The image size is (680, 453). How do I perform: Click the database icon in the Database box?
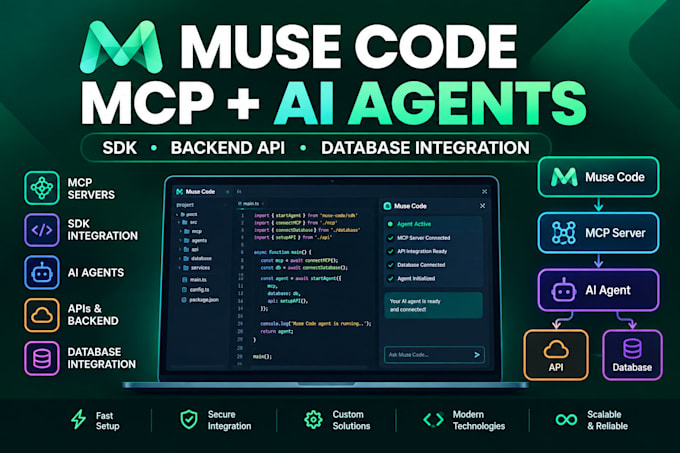click(x=632, y=349)
